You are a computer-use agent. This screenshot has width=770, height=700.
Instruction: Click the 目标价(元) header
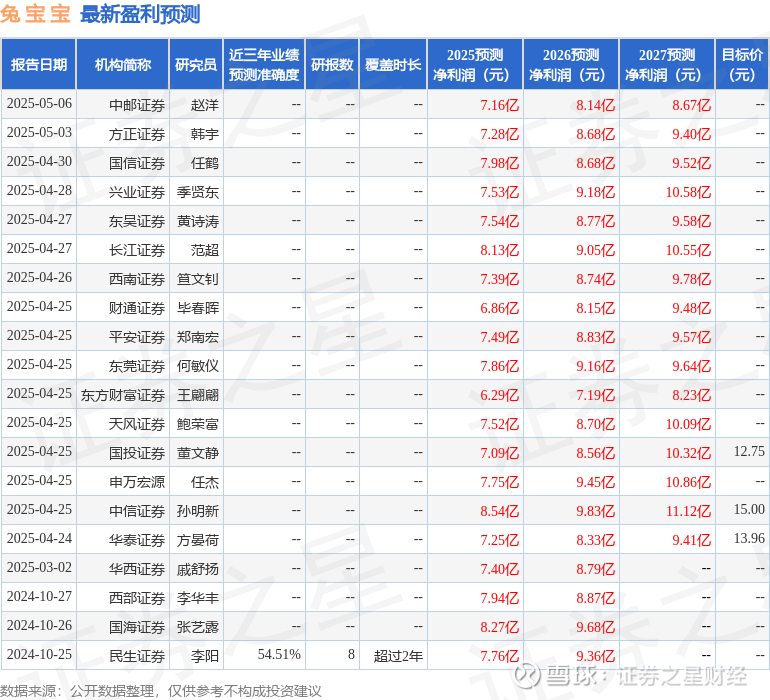742,64
